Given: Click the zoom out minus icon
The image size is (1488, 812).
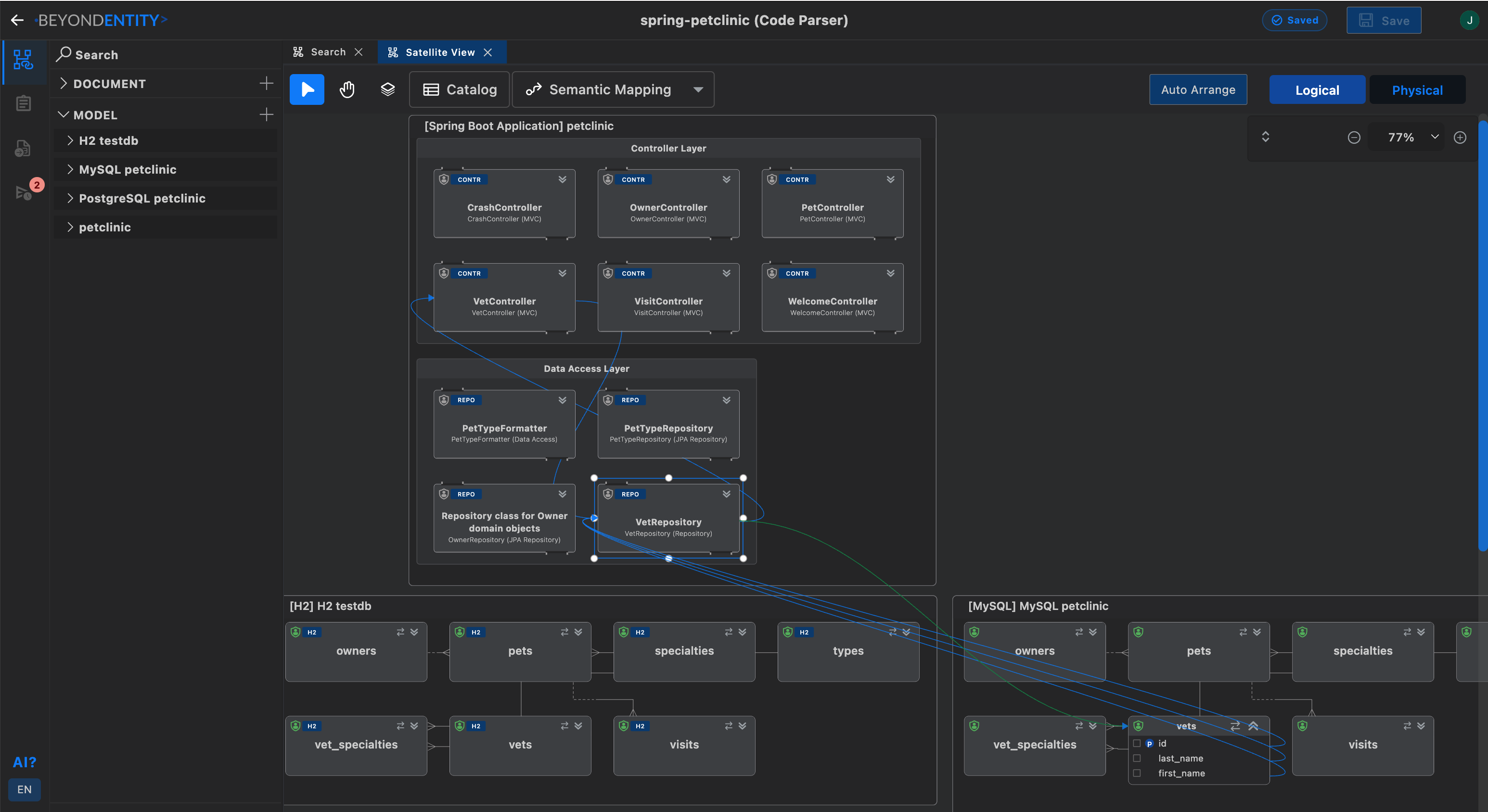Looking at the screenshot, I should (1354, 138).
